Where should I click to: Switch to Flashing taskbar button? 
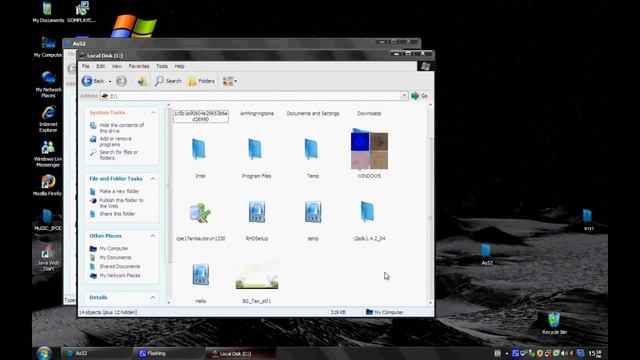(168, 353)
